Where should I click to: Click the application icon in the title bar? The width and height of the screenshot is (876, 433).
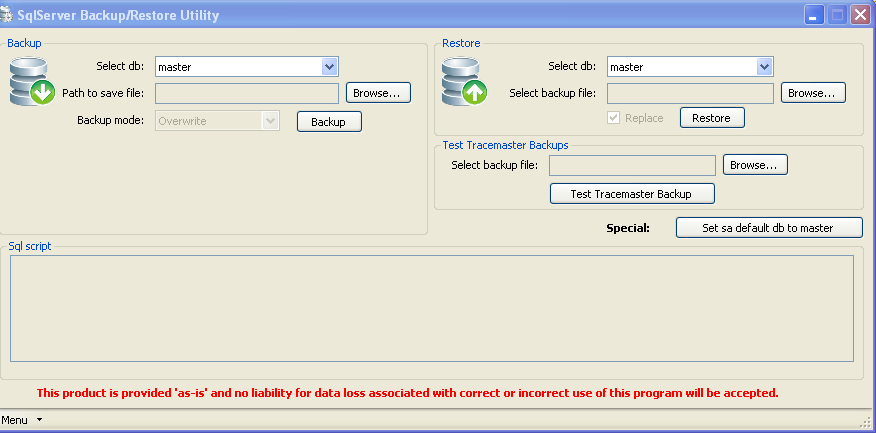(5, 15)
